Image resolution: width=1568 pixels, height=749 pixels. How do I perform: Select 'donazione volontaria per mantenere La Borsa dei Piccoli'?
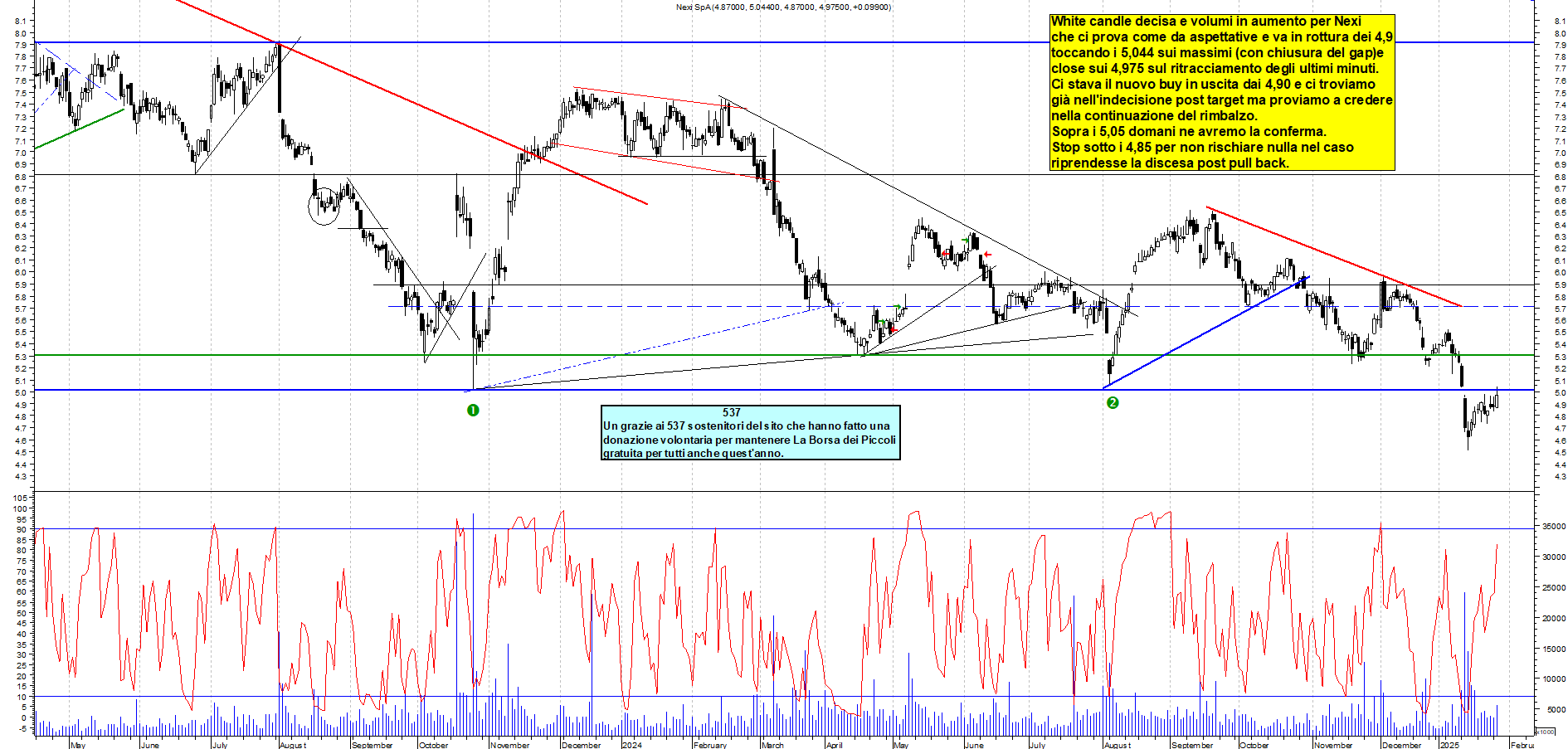[x=749, y=440]
